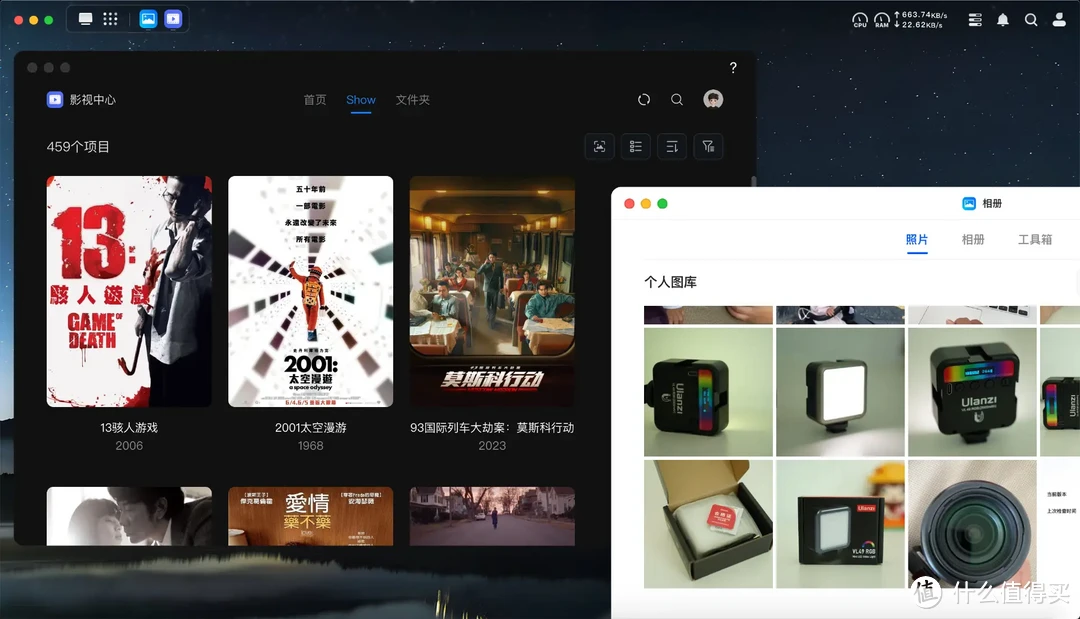
Task: Click the 459个项目 count label
Action: pyautogui.click(x=78, y=147)
